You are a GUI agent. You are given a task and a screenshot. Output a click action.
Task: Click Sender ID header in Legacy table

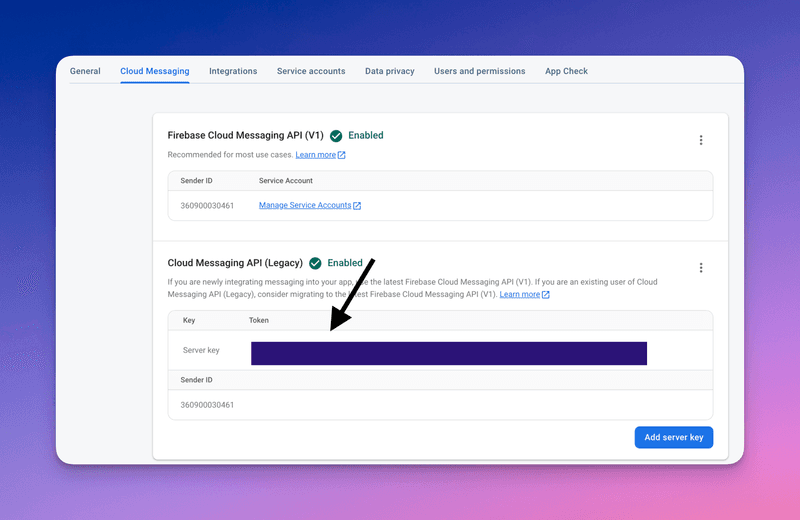(196, 380)
